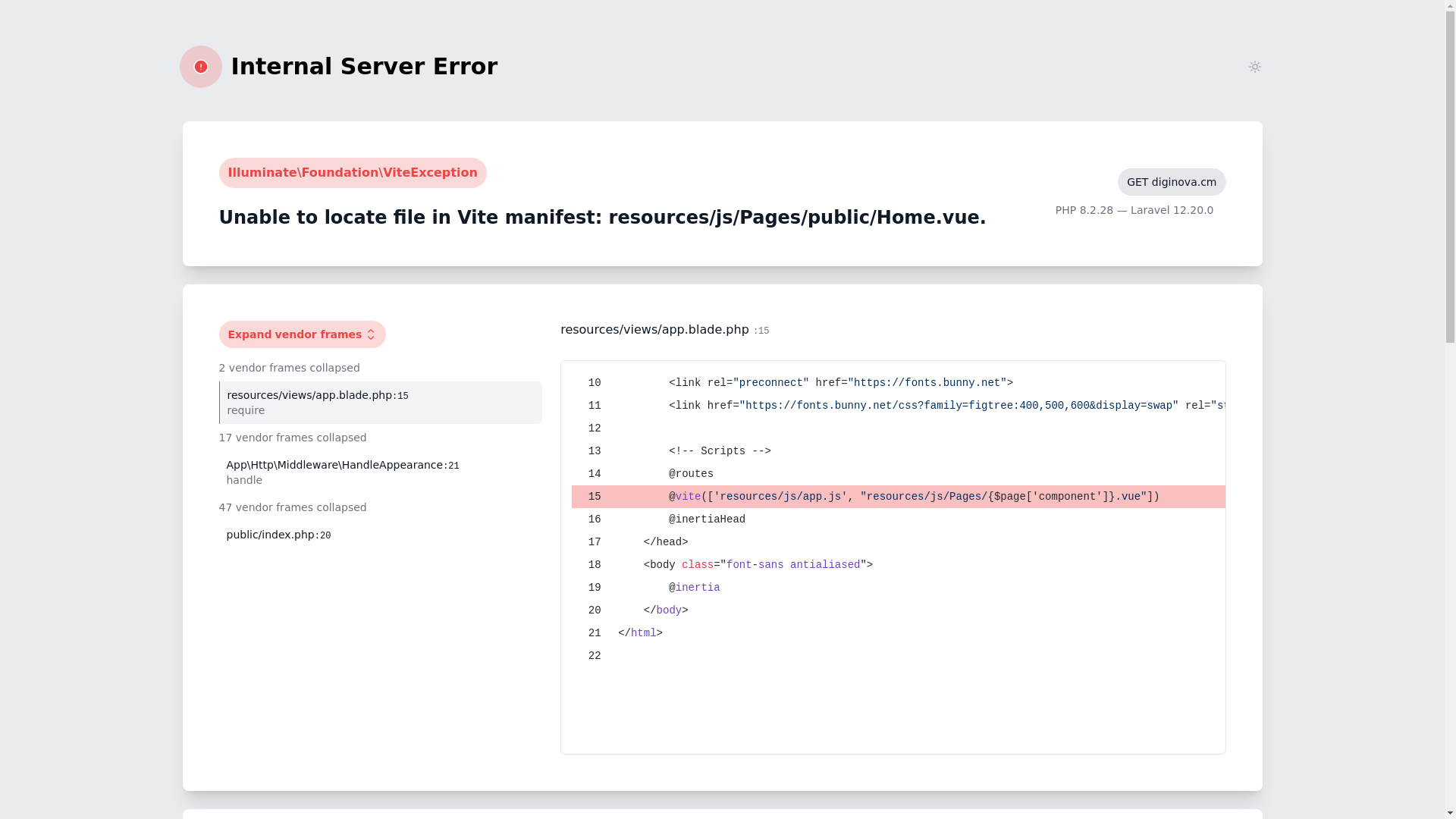Image resolution: width=1456 pixels, height=819 pixels.
Task: Click the closing head tag on line 17
Action: pos(666,542)
